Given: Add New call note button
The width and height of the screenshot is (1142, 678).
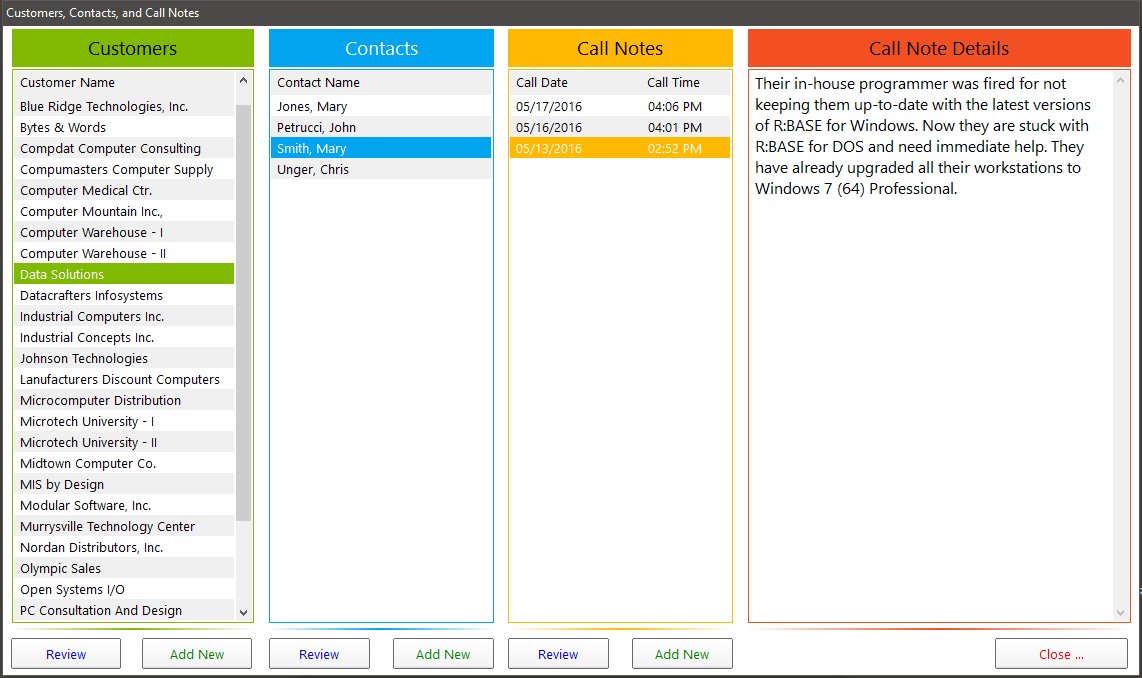Looking at the screenshot, I should (682, 654).
